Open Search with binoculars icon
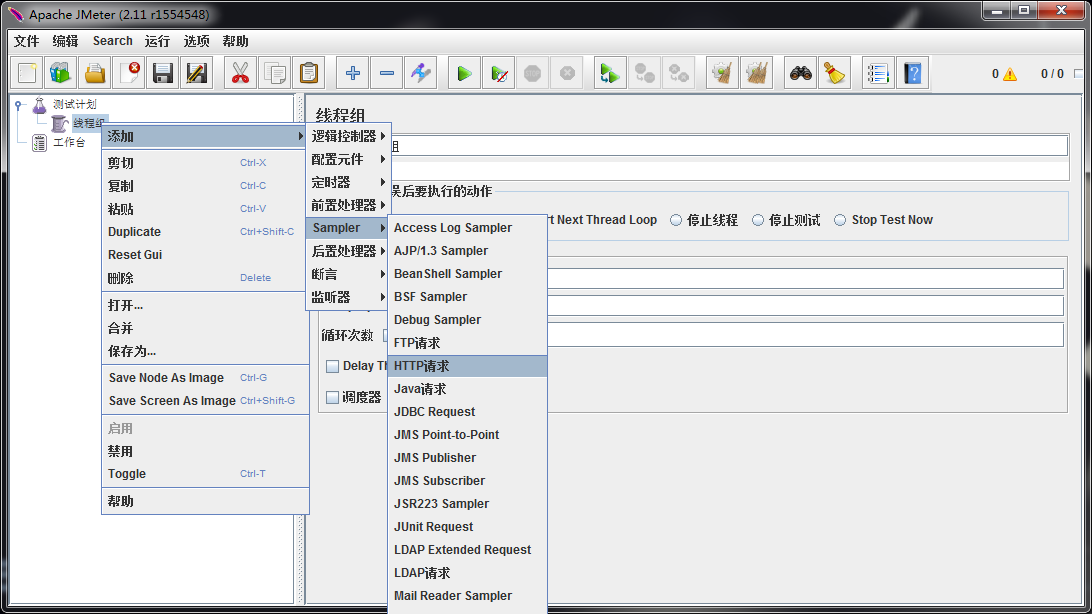Image resolution: width=1092 pixels, height=614 pixels. (800, 73)
